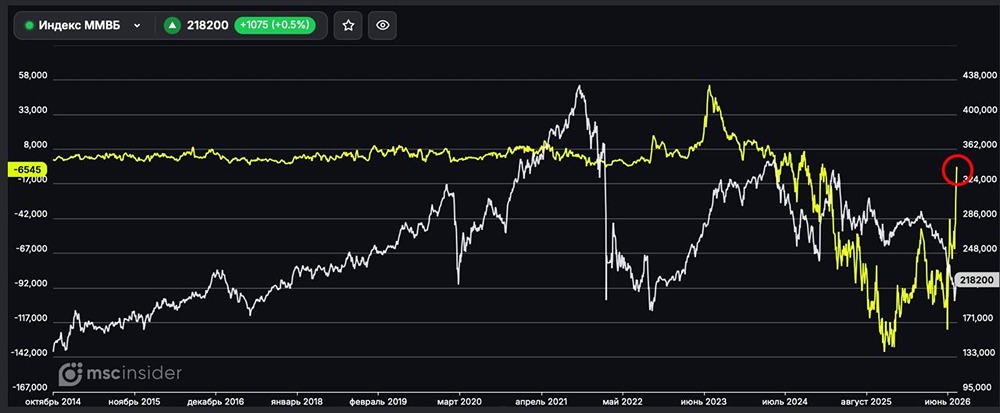The width and height of the screenshot is (1000, 413).
Task: Click the white 218200 right-axis price label
Action: click(976, 280)
